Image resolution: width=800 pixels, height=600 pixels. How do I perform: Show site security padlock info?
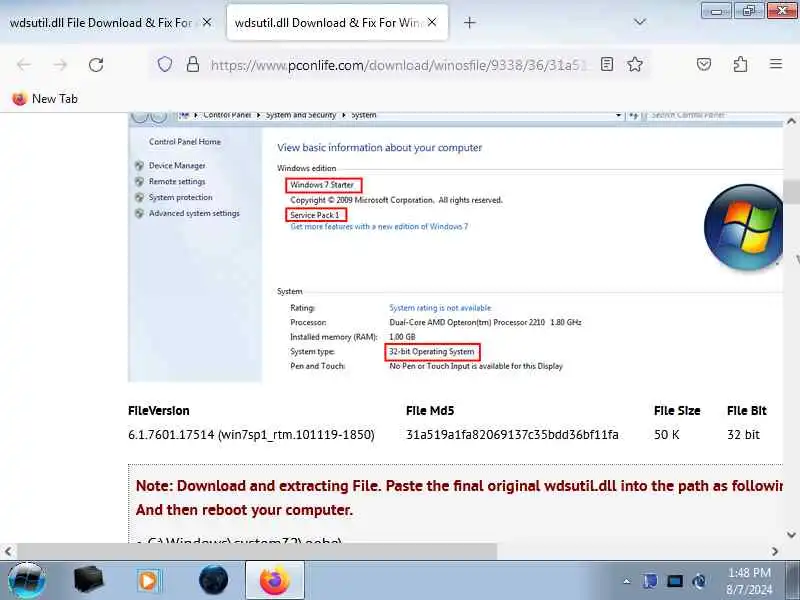pos(192,64)
